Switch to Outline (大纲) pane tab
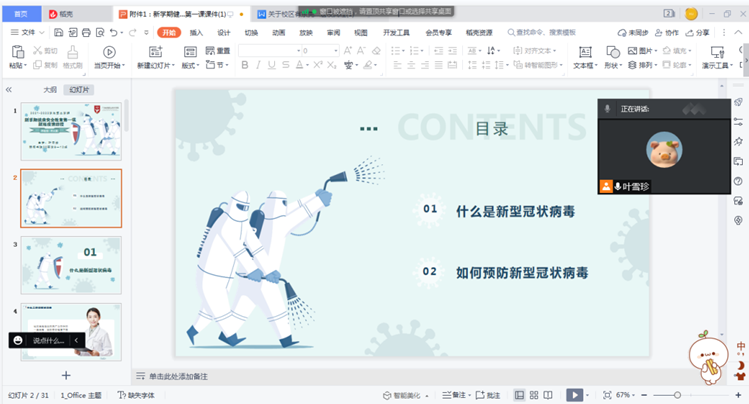 tap(50, 89)
